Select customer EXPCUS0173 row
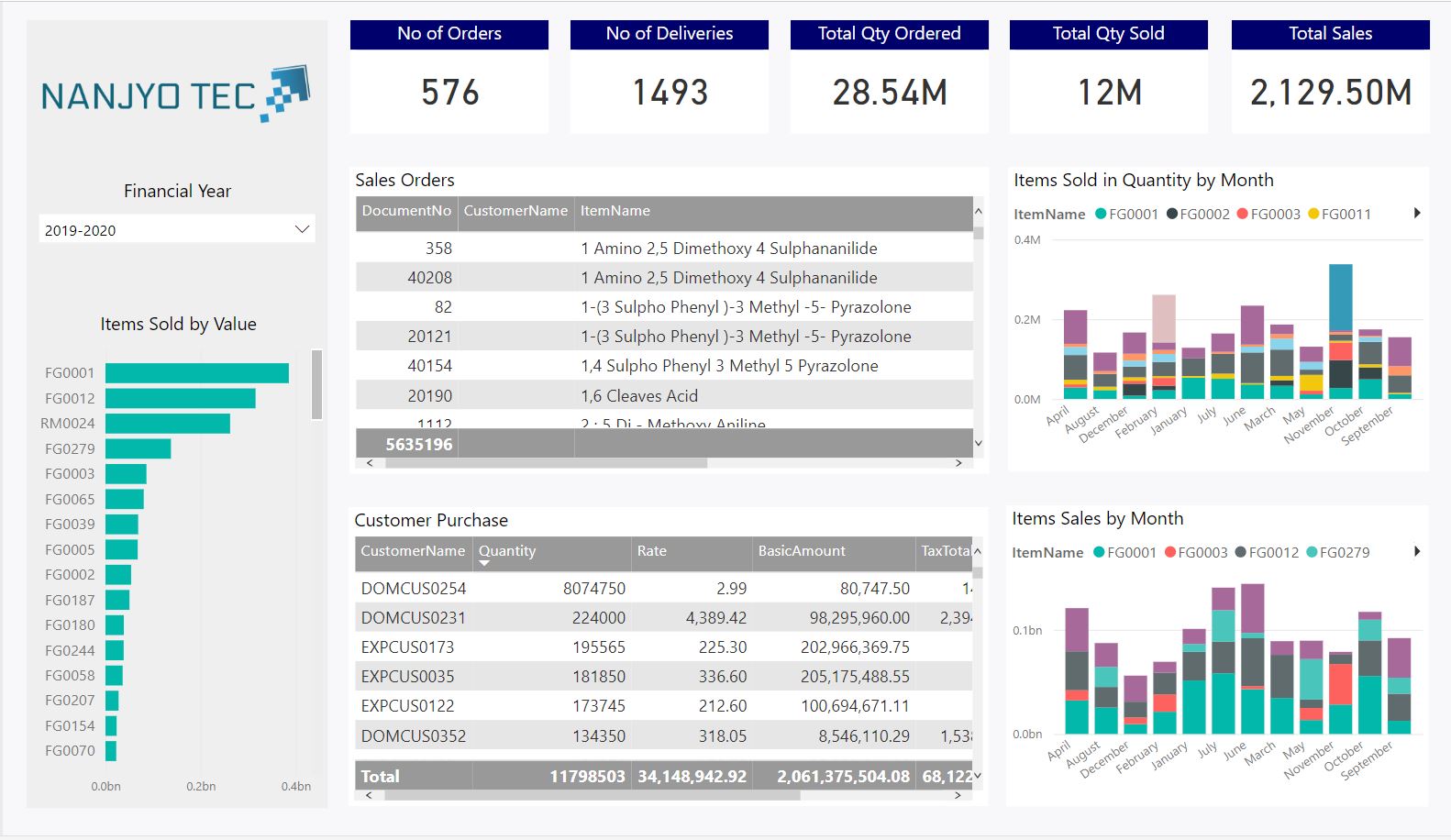 point(664,647)
